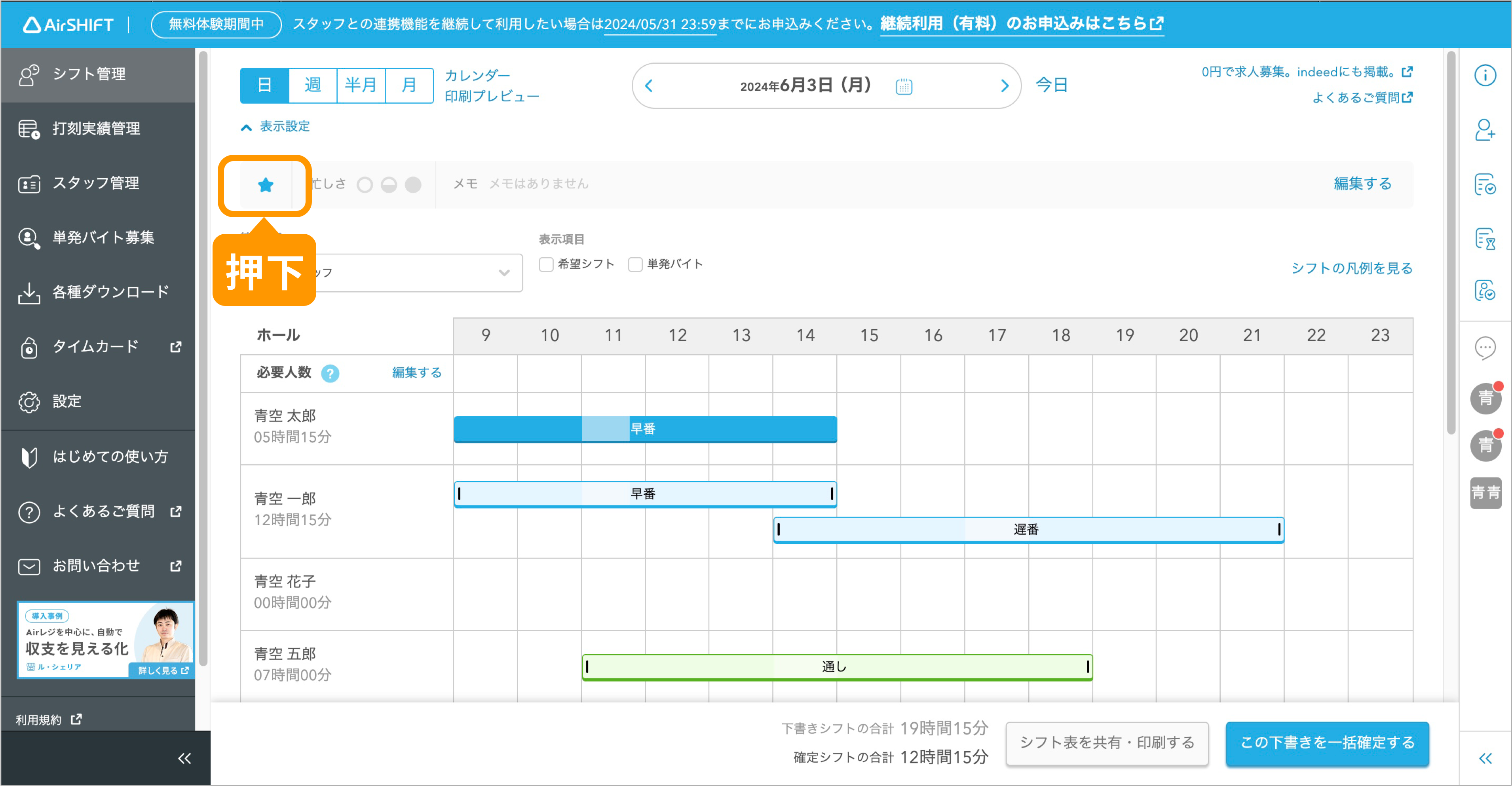The width and height of the screenshot is (1512, 786).
Task: Click the blue star icon
Action: click(265, 185)
